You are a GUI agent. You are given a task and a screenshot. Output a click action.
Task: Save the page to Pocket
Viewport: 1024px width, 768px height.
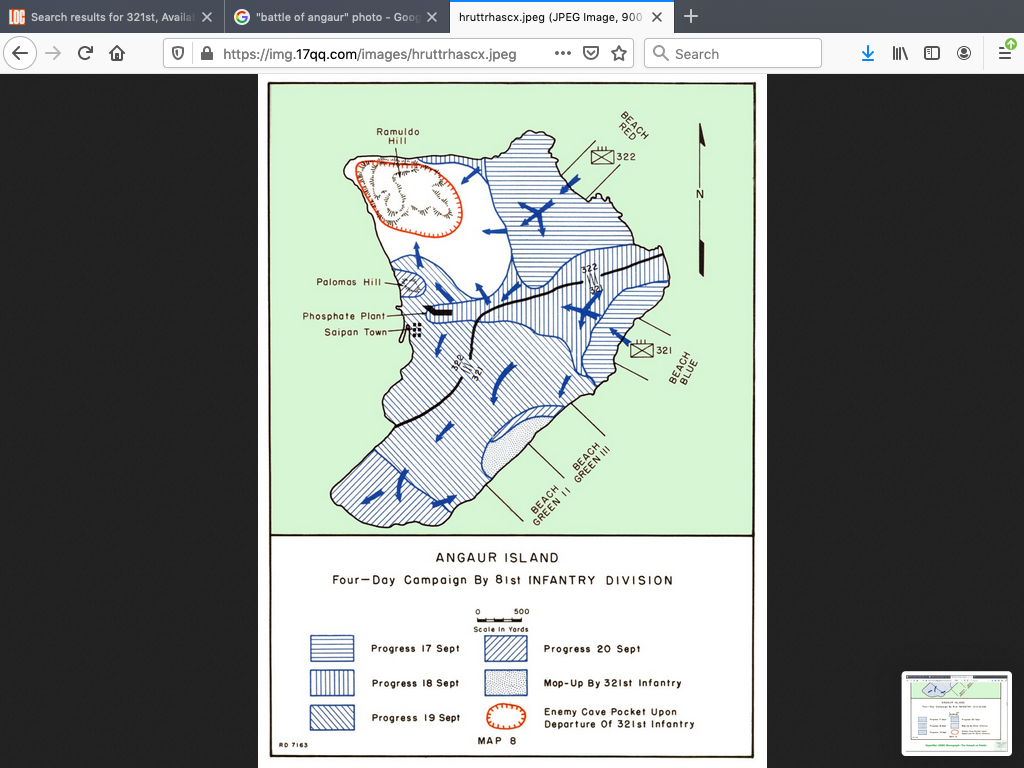[591, 54]
